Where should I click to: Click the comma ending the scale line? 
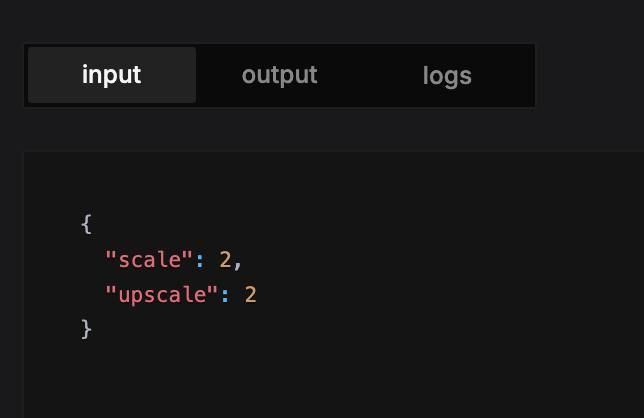238,263
